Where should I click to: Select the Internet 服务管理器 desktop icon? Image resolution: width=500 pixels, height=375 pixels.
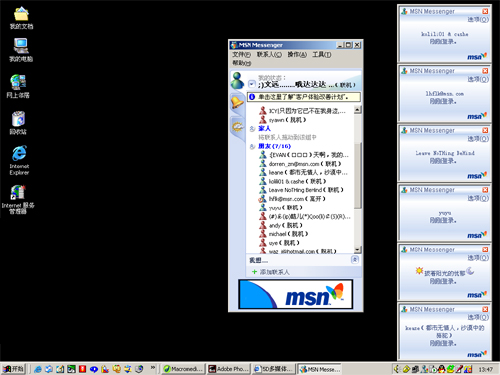(x=18, y=192)
